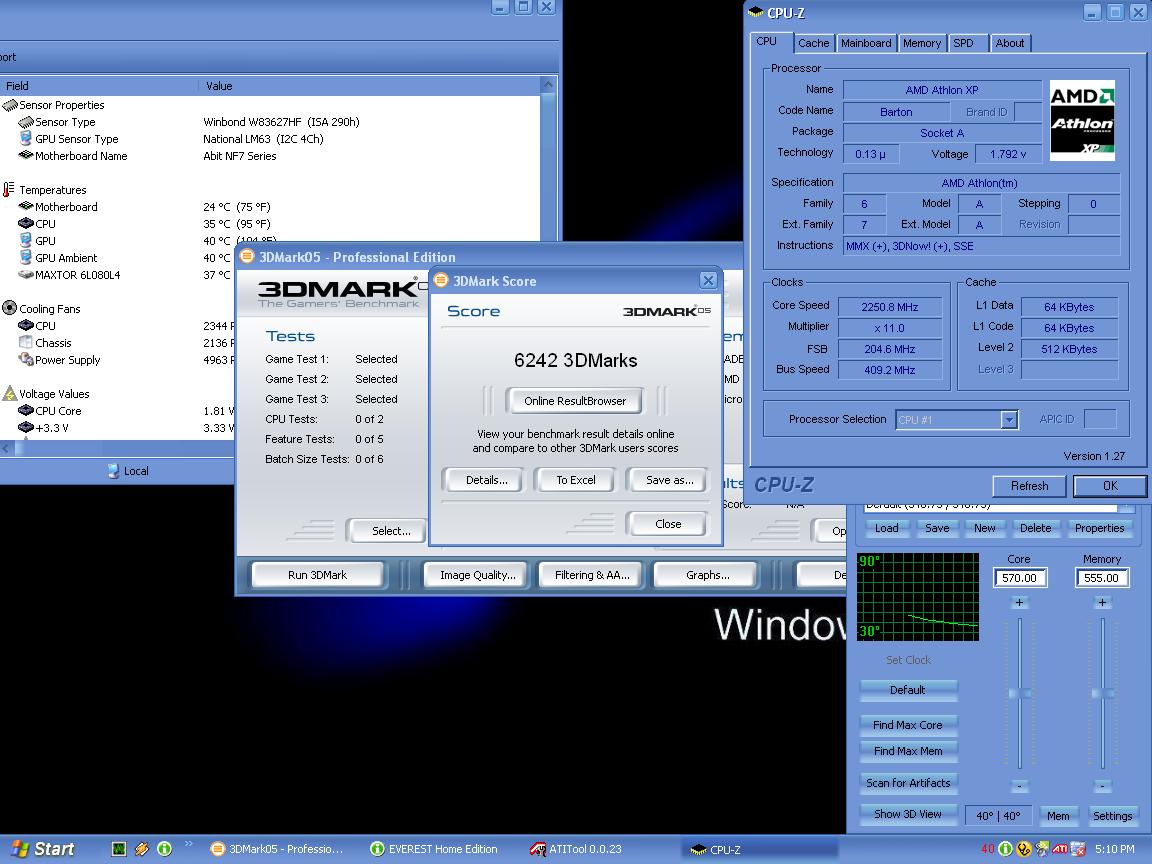Screen dimensions: 1152x864
Task: Click the Temperatures thermometer icon
Action: point(9,190)
